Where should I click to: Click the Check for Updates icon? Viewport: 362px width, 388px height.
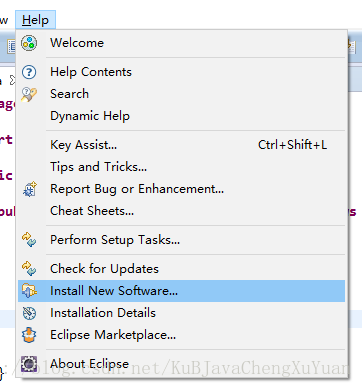pos(29,269)
